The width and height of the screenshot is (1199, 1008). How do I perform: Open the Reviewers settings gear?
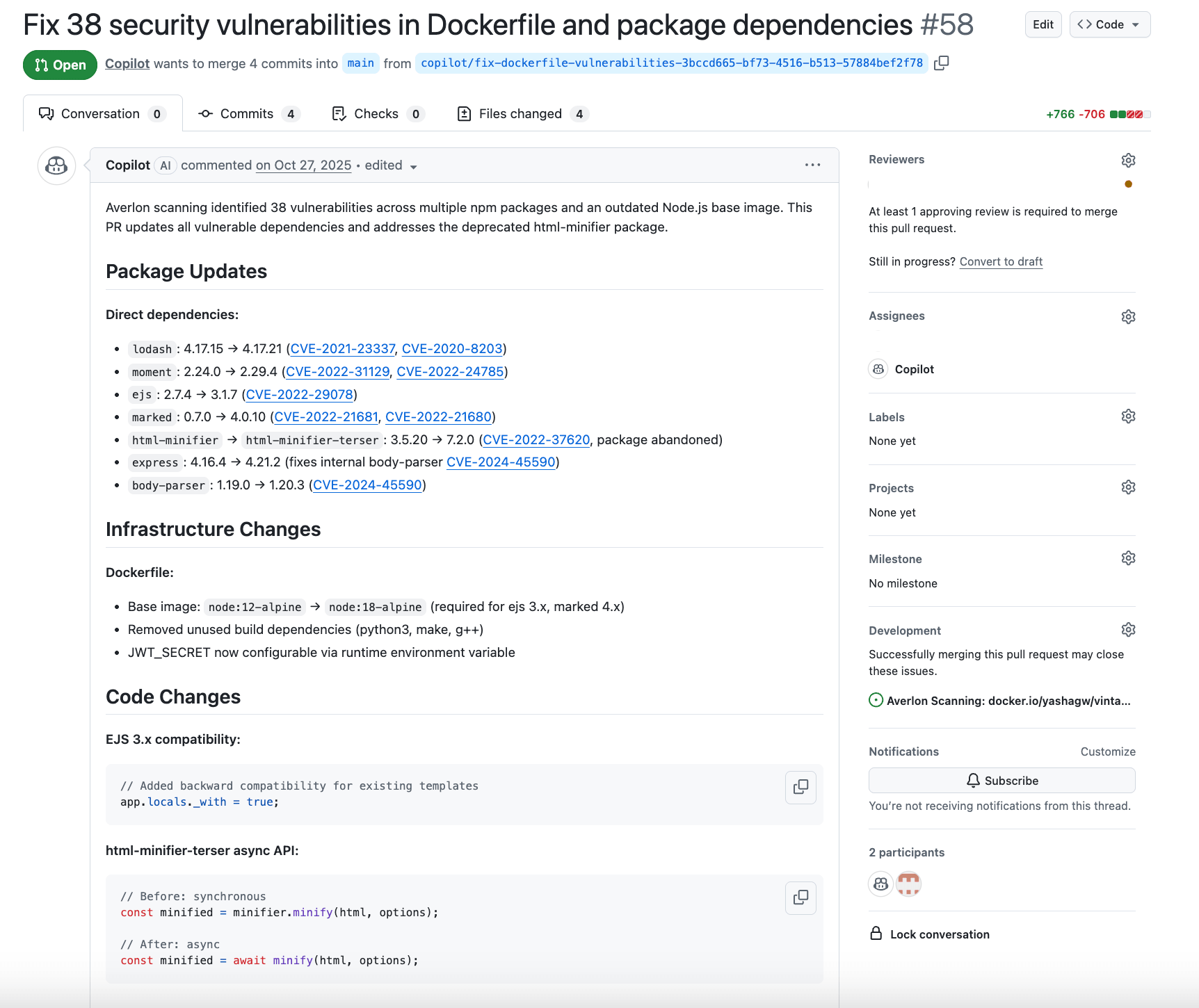click(x=1127, y=160)
